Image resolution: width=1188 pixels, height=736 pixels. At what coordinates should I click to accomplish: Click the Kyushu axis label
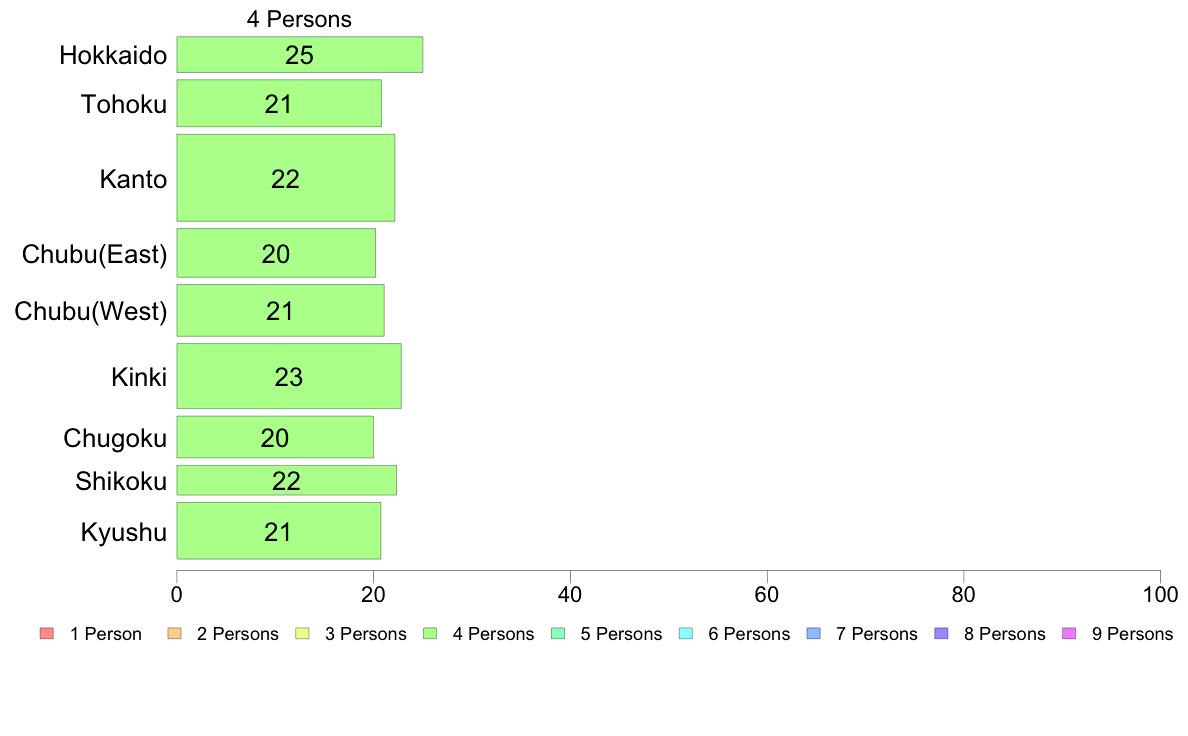coord(123,532)
